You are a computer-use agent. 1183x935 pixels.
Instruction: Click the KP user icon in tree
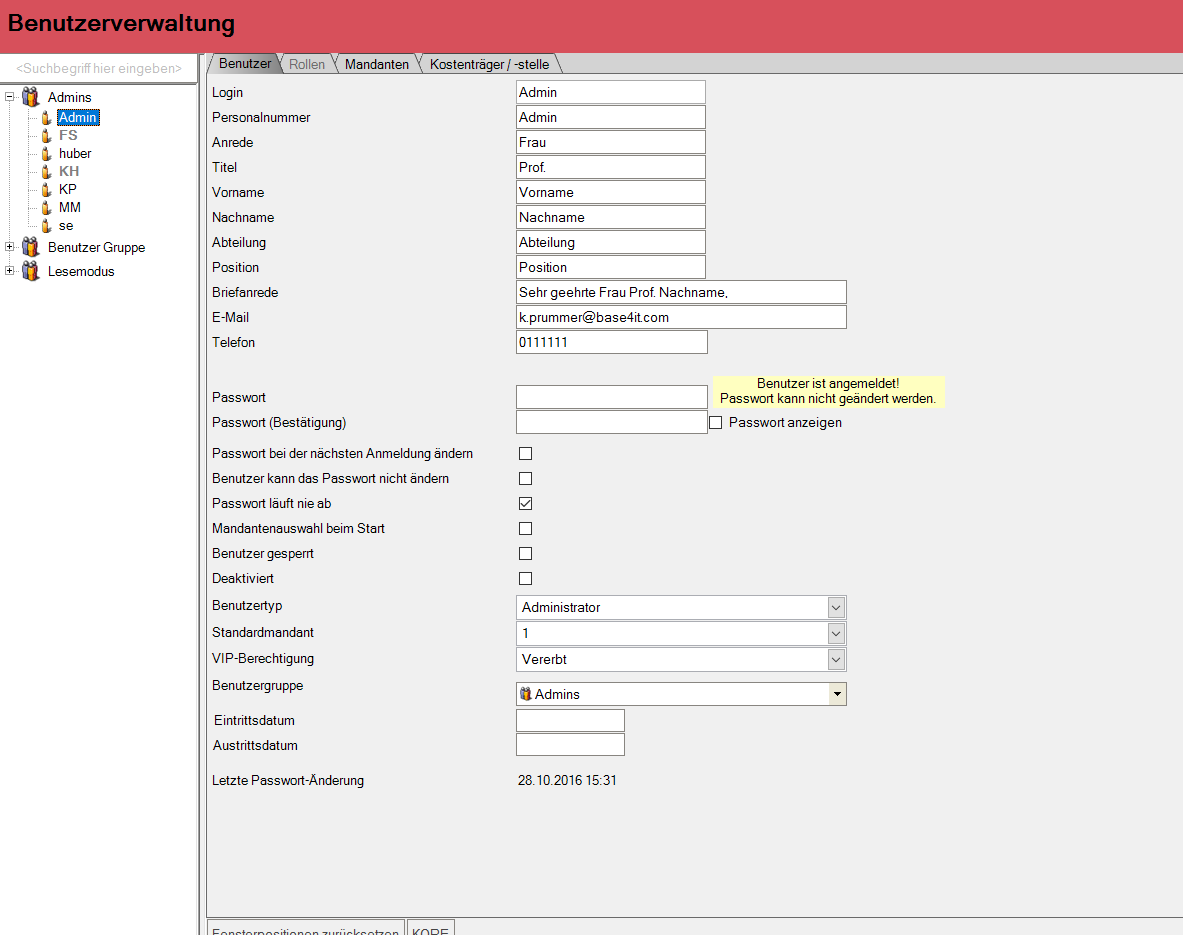coord(46,190)
